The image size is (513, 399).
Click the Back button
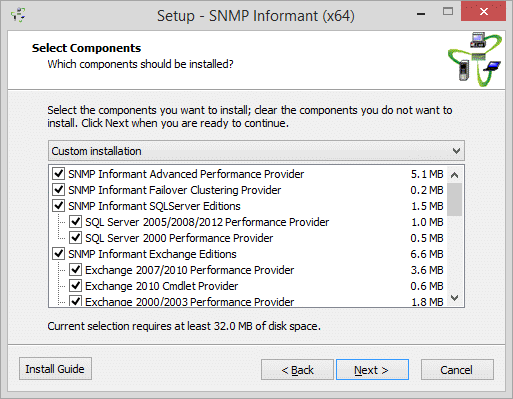297,370
